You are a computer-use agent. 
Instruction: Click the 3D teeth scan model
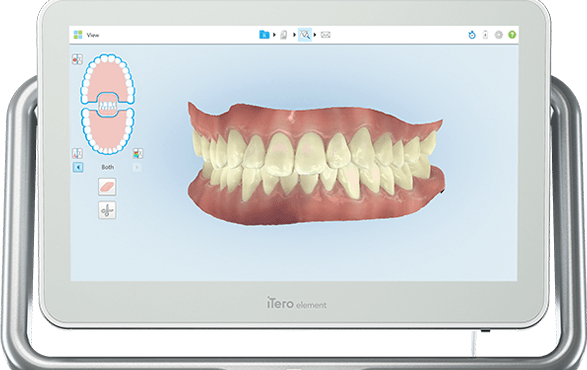316,164
